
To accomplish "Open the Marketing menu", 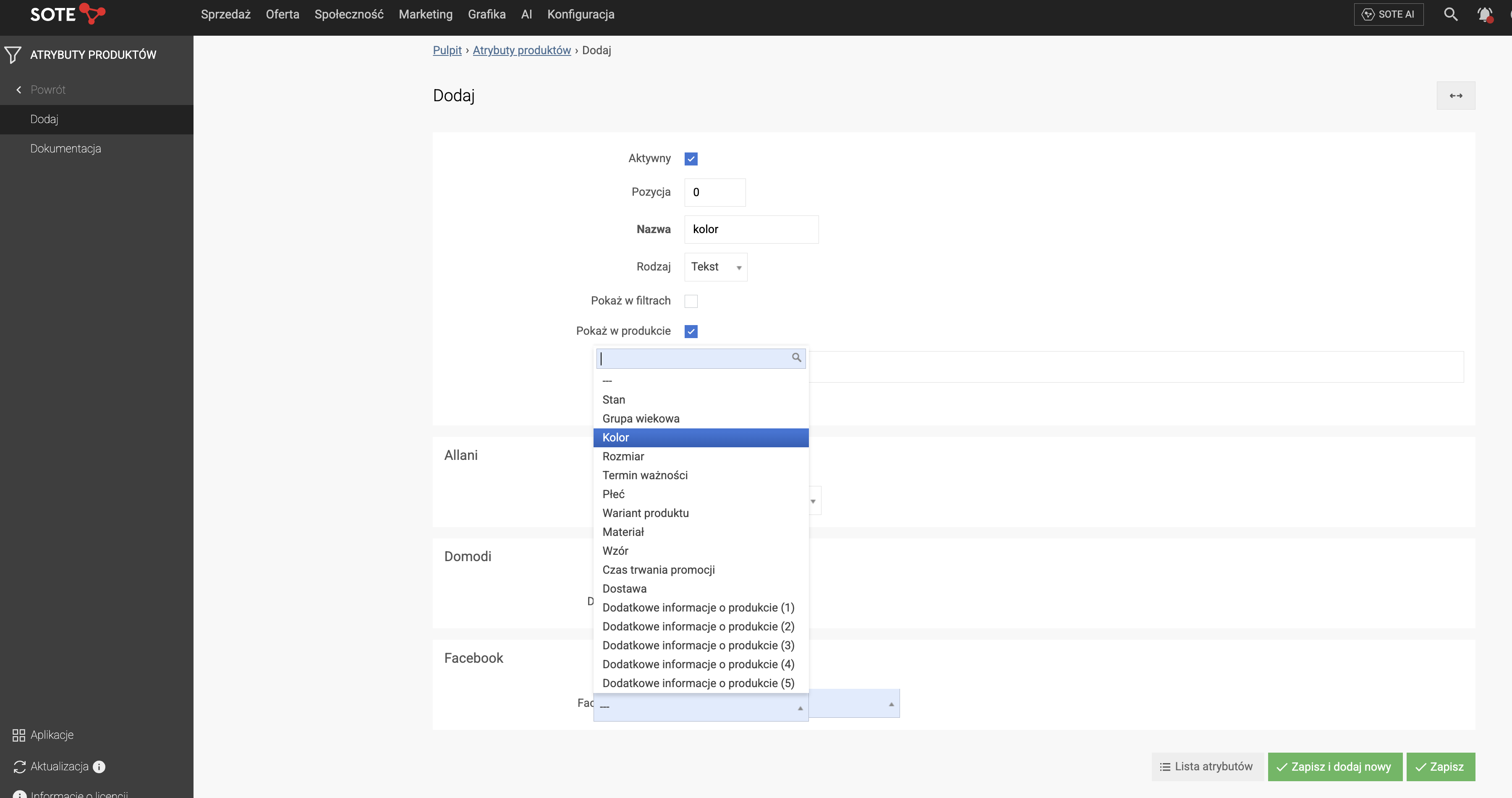I will pyautogui.click(x=426, y=14).
